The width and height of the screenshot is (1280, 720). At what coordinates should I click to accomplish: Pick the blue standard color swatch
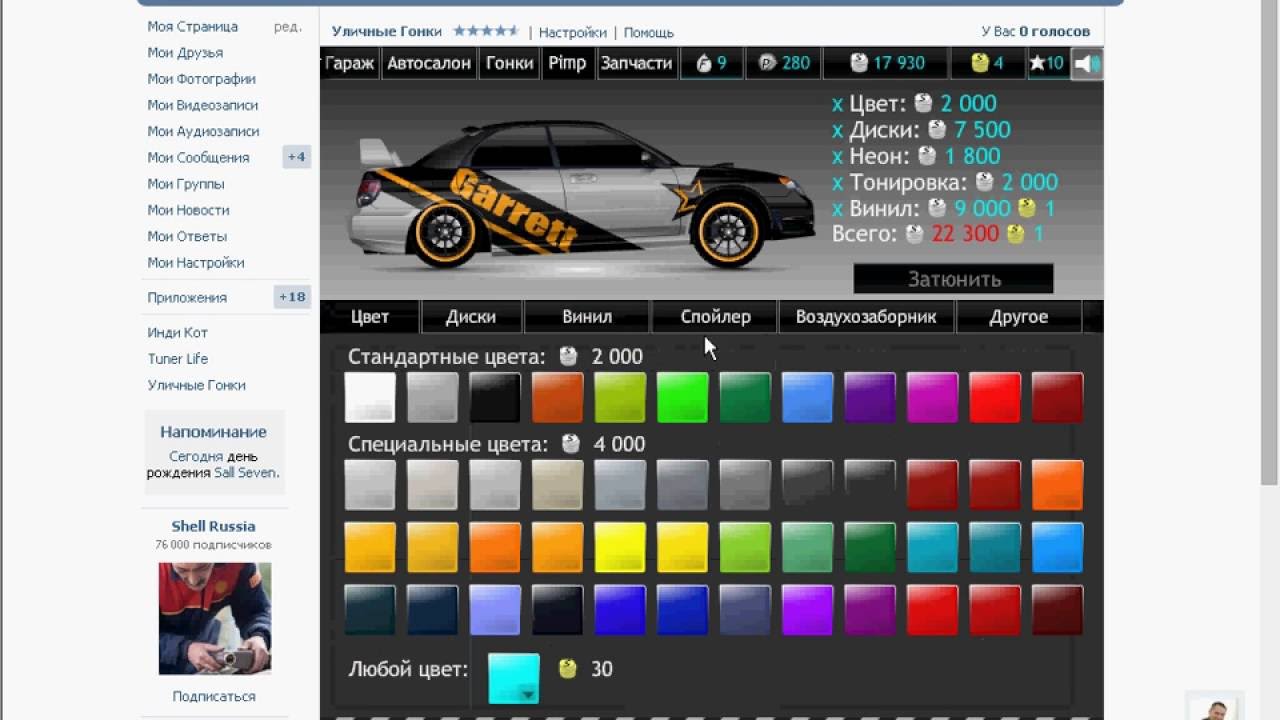807,397
